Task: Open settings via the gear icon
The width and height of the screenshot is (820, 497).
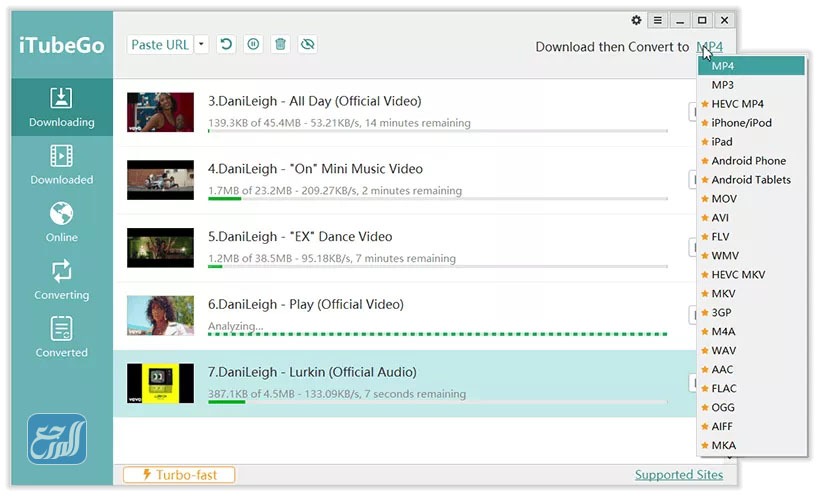Action: 637,20
